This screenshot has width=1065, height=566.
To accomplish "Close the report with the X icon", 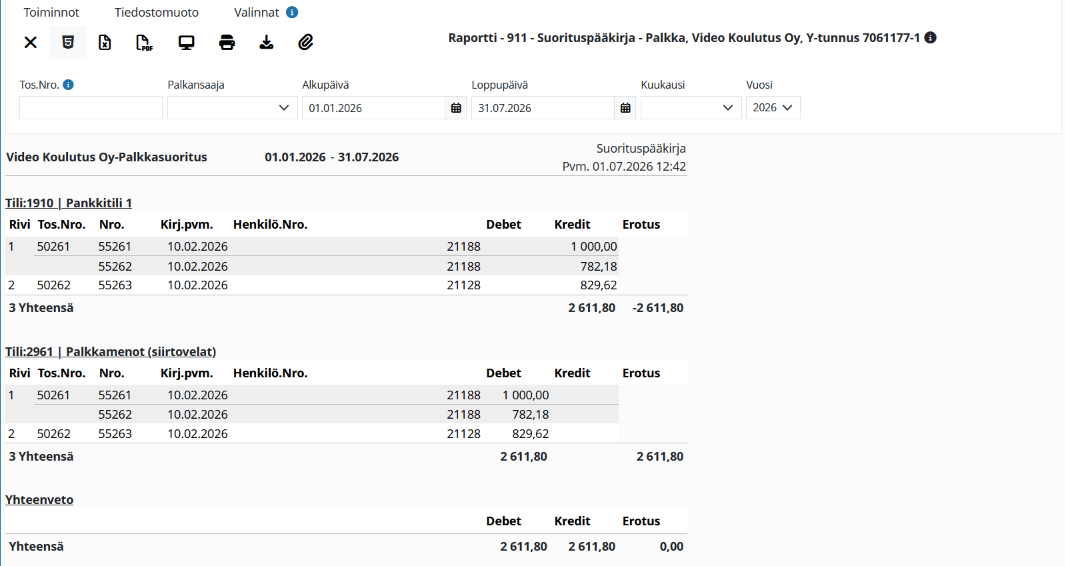I will pyautogui.click(x=31, y=42).
